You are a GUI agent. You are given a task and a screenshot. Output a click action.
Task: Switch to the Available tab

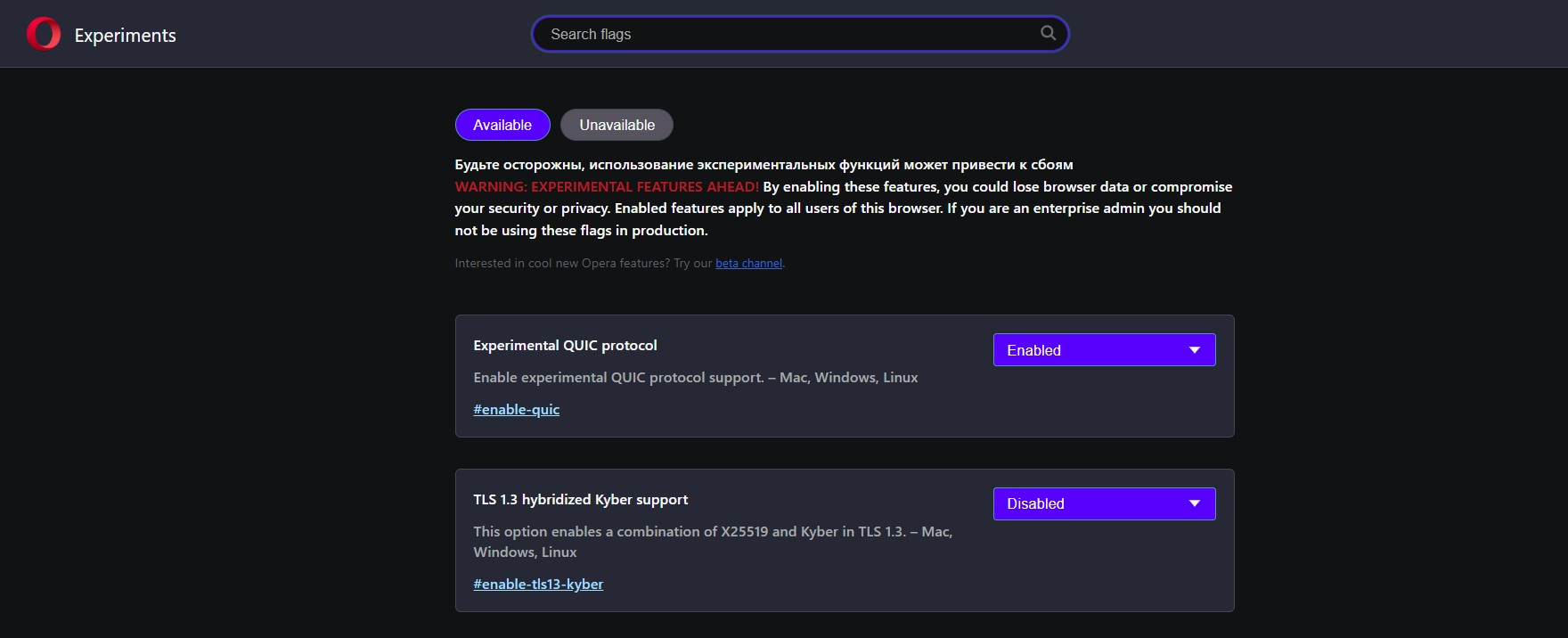coord(502,125)
